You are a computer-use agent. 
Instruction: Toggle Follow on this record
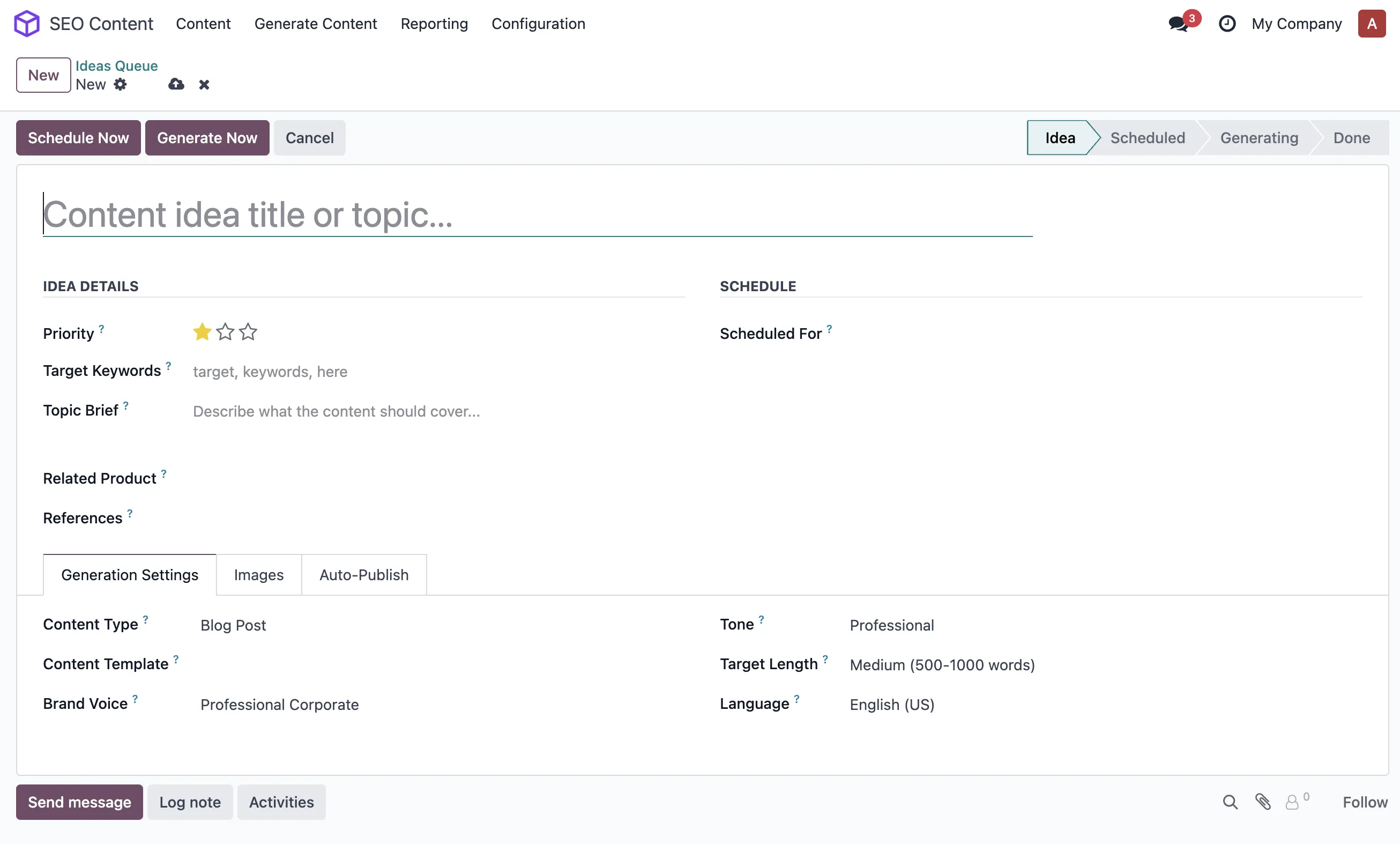click(1365, 802)
